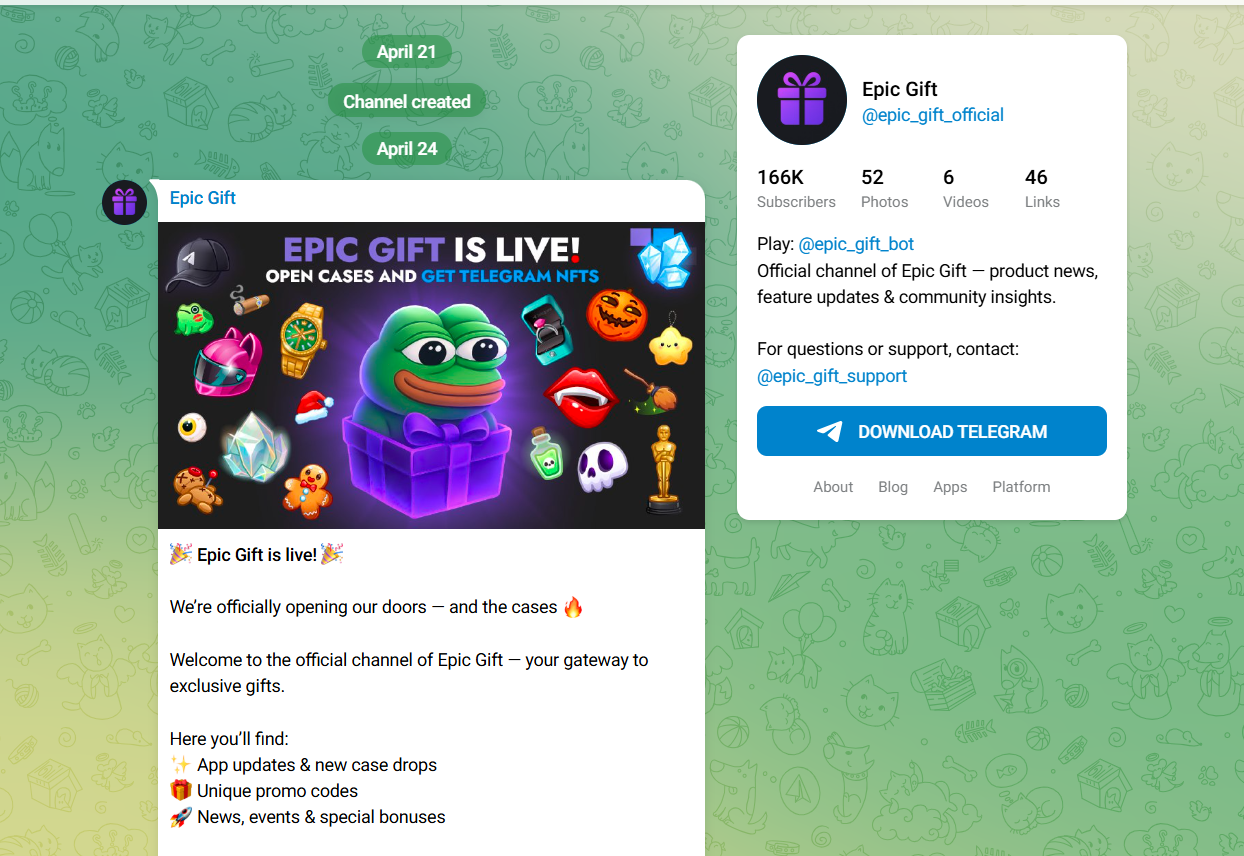Screen dimensions: 1244x856
Task: Click the white skull icon in the banner
Action: (x=602, y=467)
